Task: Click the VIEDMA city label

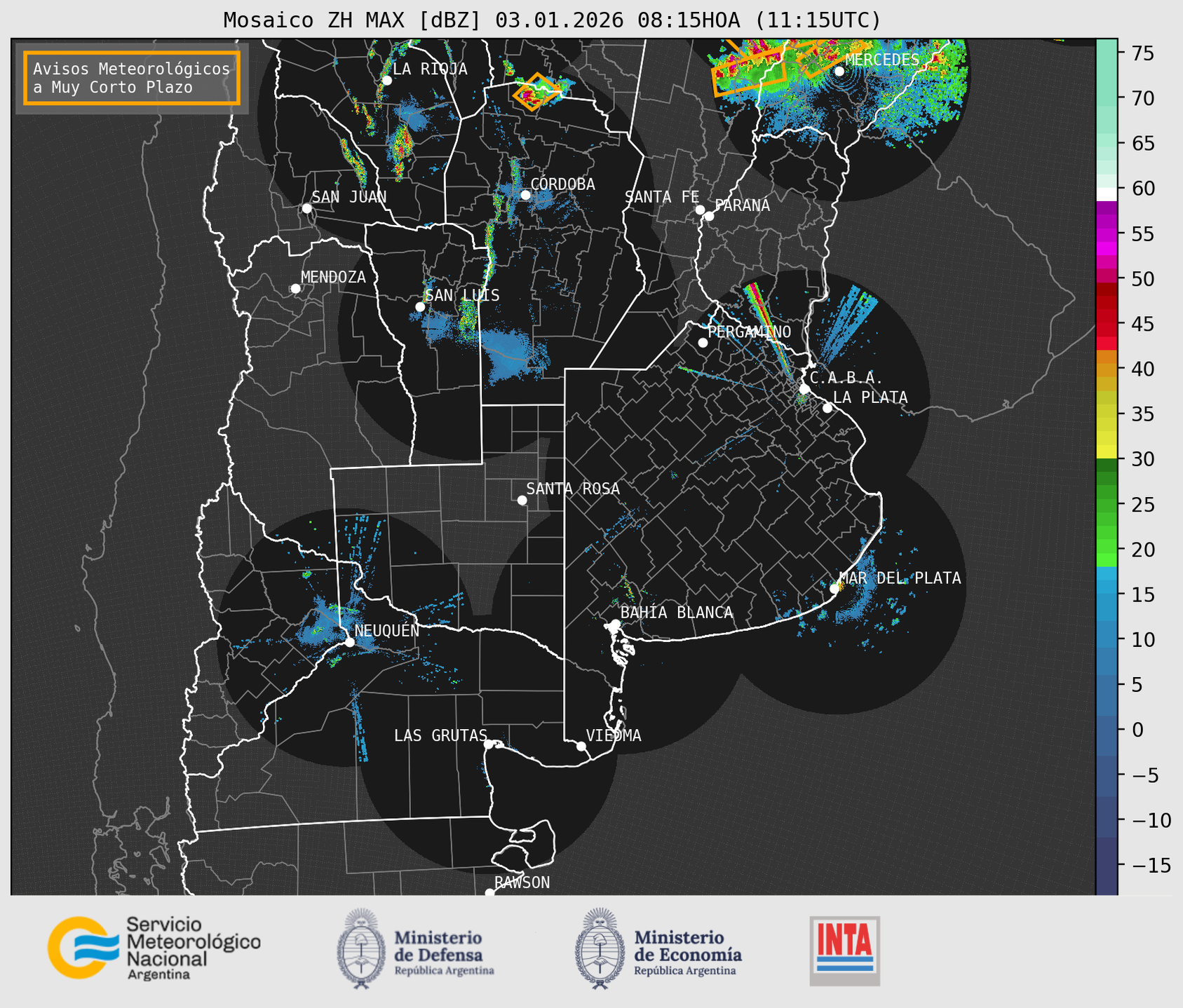Action: click(x=614, y=736)
